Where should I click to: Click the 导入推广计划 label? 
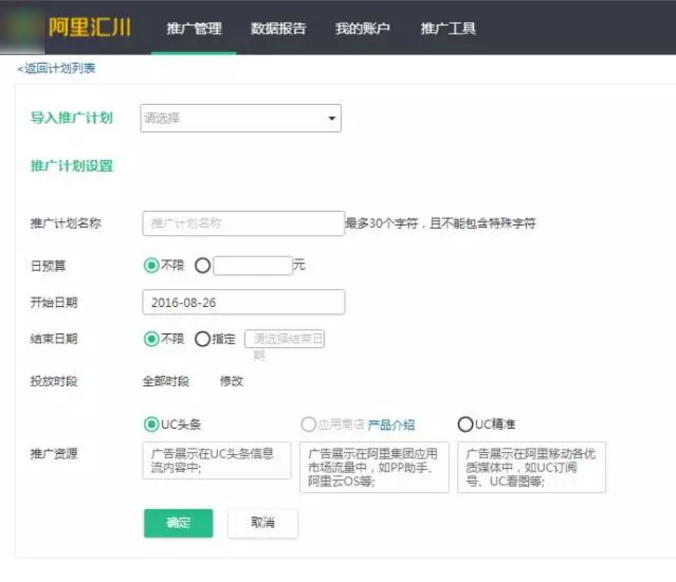click(x=72, y=118)
